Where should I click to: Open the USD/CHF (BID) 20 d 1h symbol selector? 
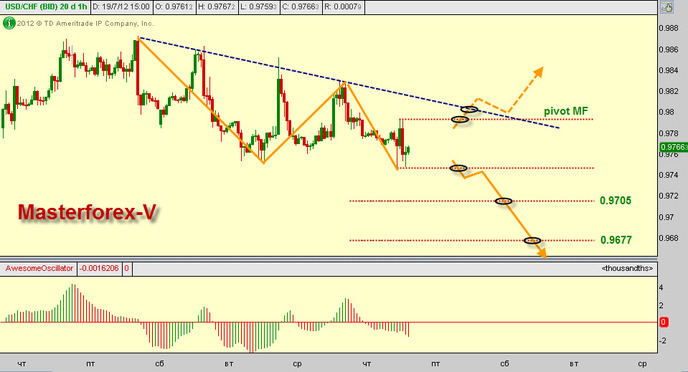46,7
